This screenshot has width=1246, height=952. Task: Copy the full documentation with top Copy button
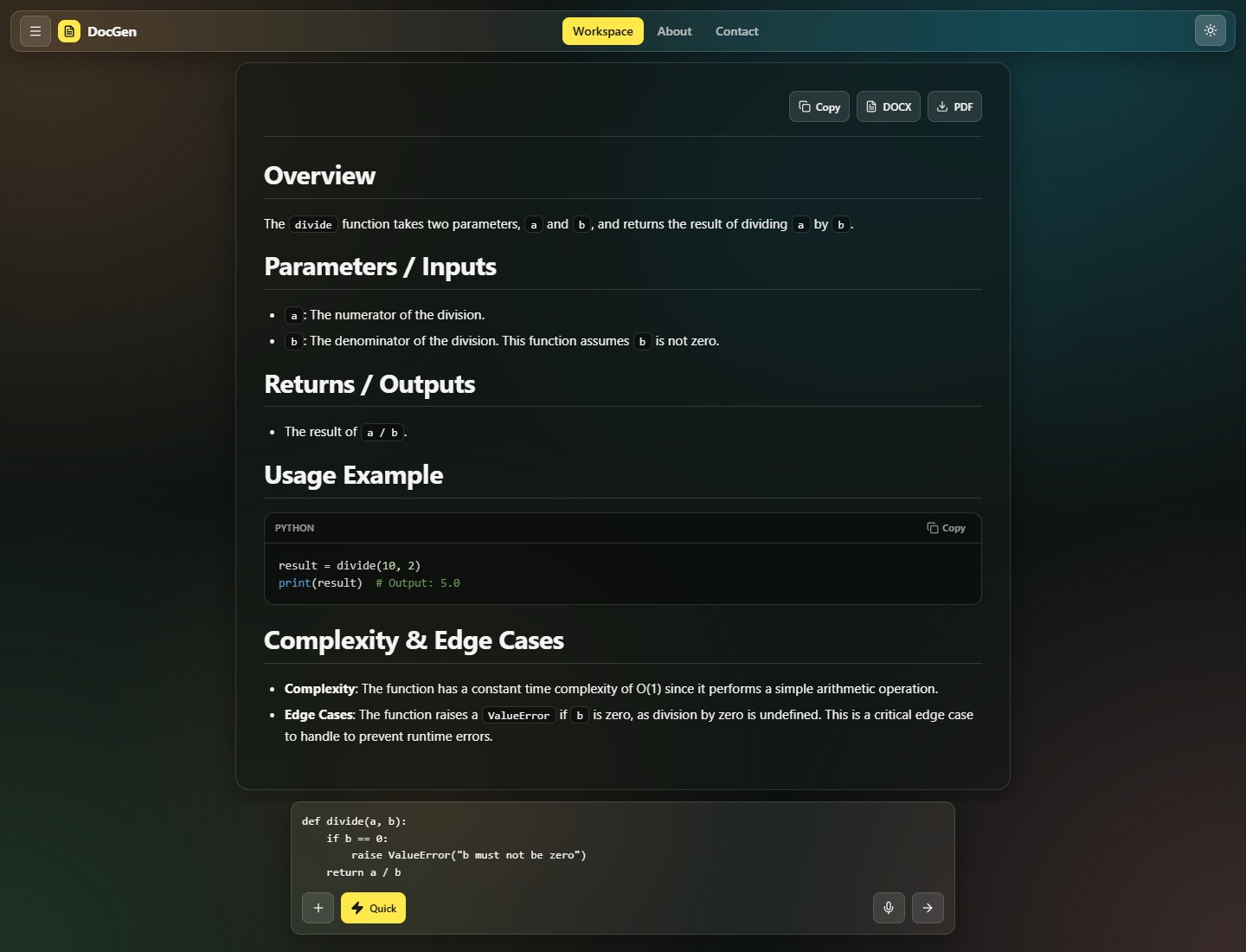click(819, 106)
